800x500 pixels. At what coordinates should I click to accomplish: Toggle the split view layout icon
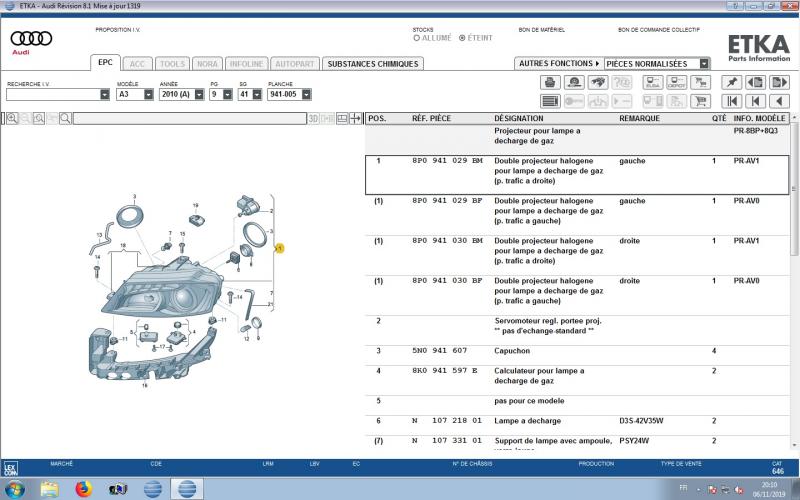pos(342,118)
